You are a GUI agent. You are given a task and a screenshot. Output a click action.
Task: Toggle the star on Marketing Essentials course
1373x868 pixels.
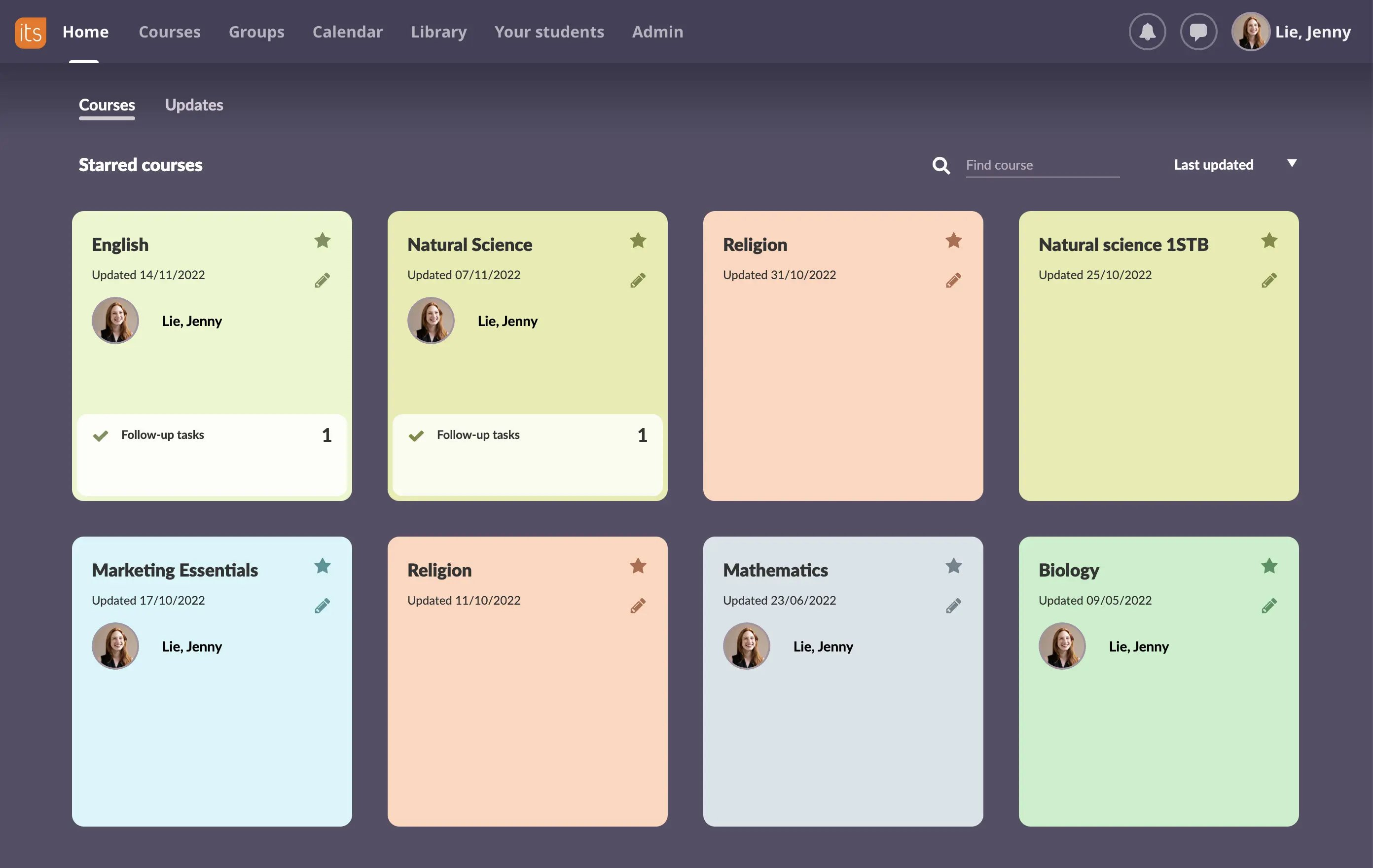coord(322,566)
